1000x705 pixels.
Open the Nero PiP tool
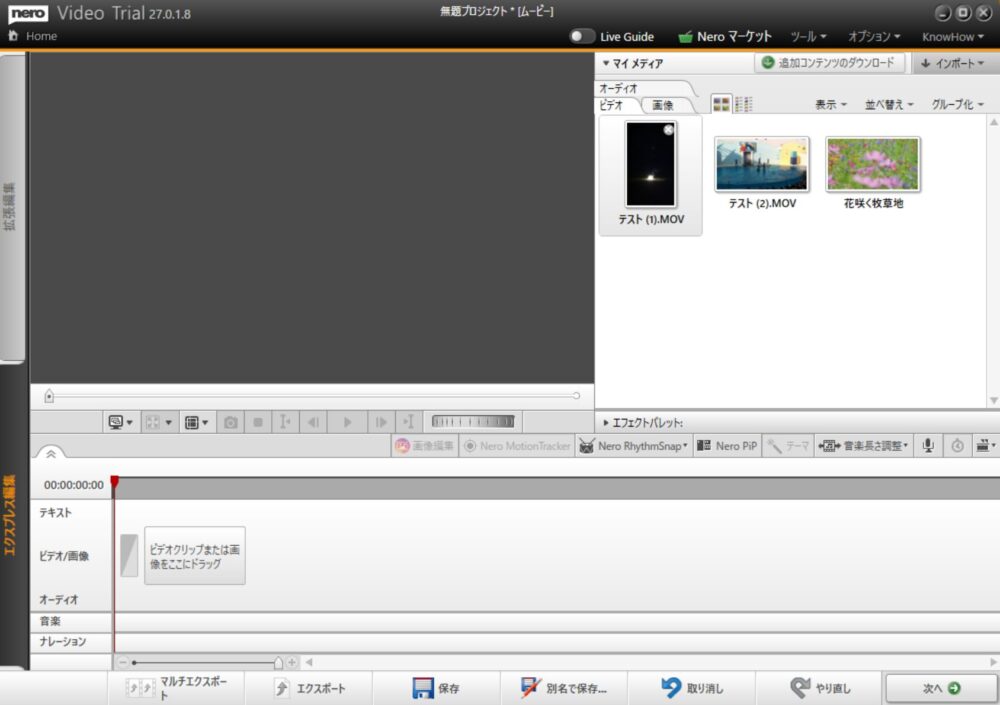[x=726, y=446]
